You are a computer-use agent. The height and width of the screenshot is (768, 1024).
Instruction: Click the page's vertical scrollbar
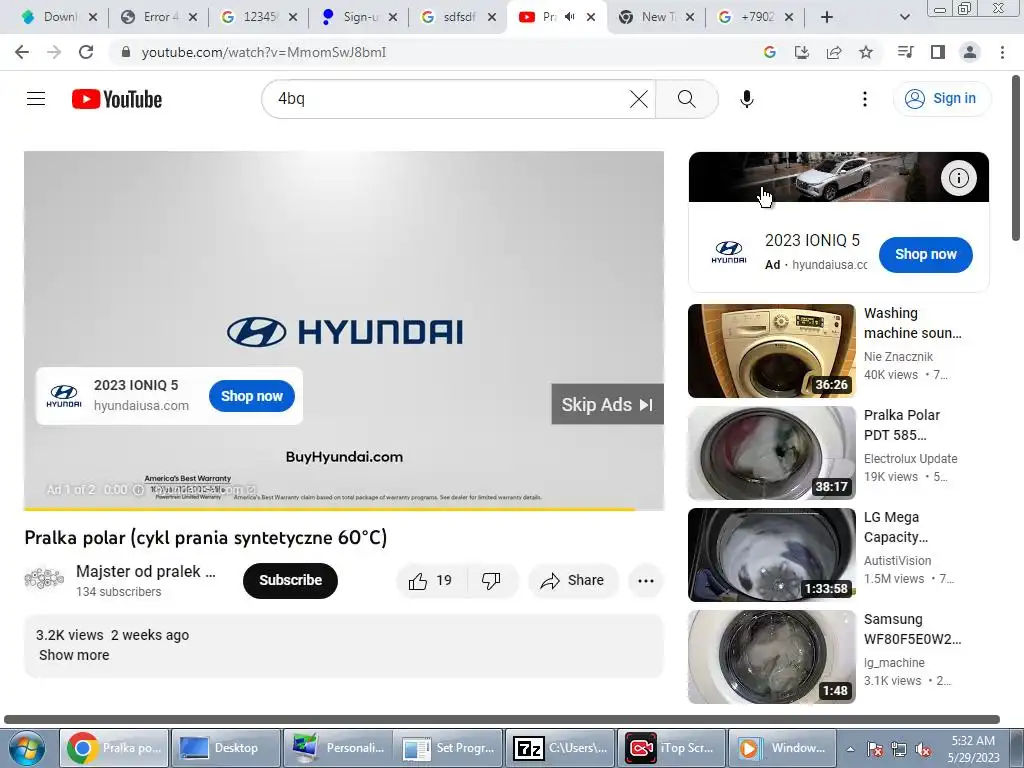[1016, 159]
